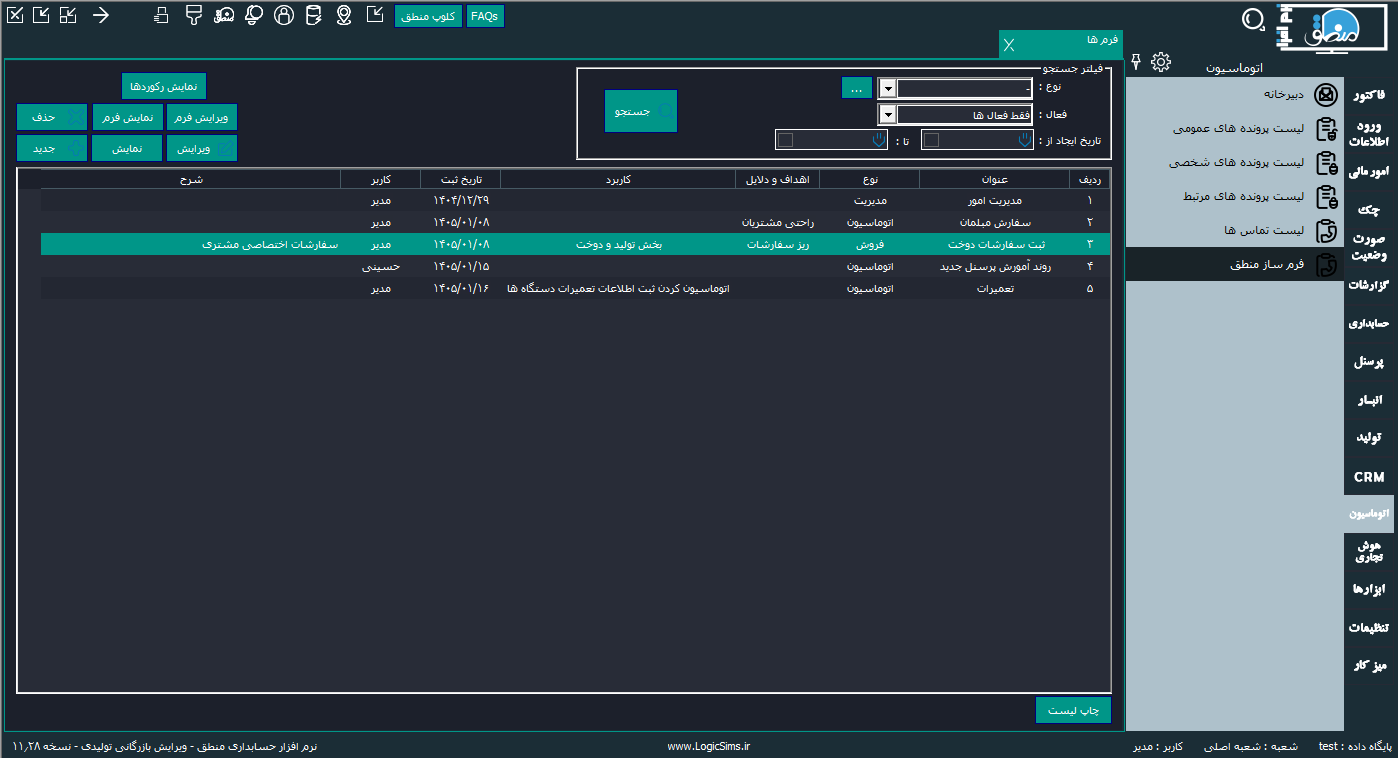Click inside the نوع combo text field

click(964, 88)
